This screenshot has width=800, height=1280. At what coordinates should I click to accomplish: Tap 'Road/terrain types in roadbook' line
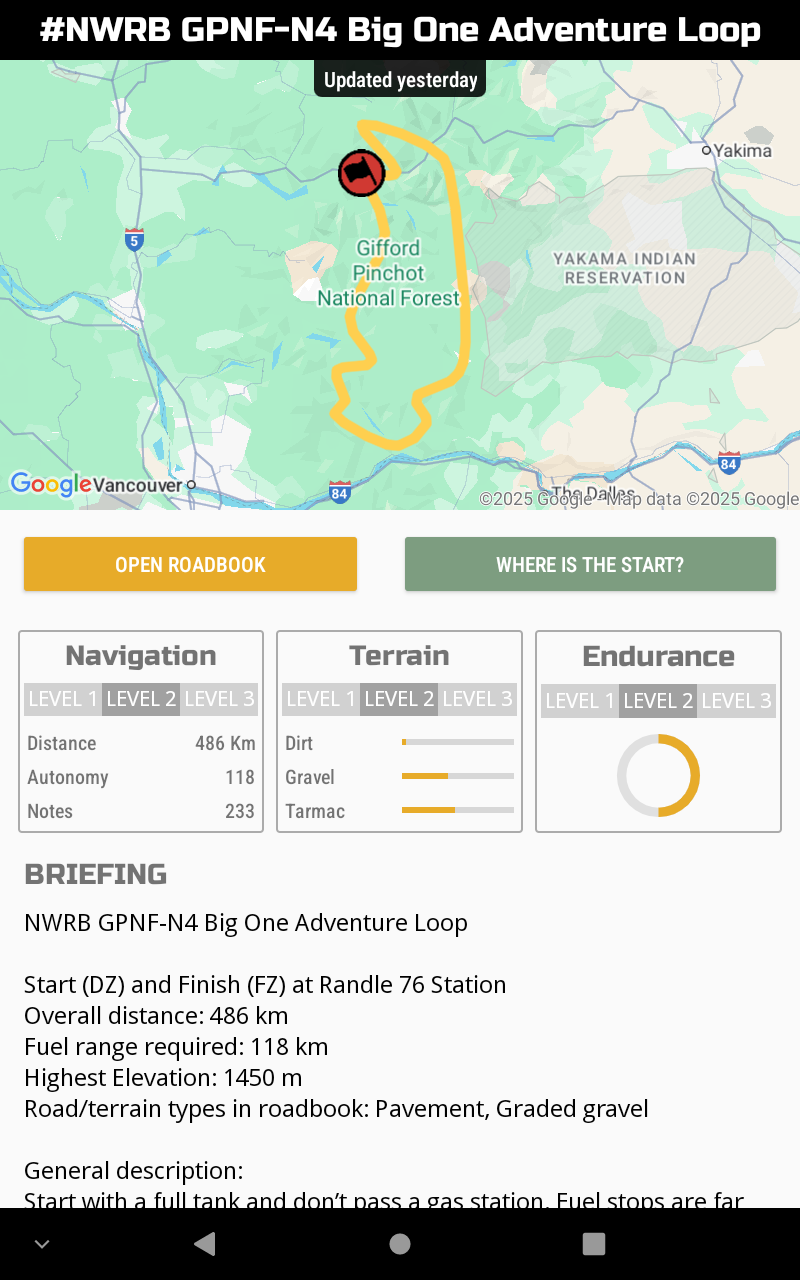pyautogui.click(x=336, y=1109)
